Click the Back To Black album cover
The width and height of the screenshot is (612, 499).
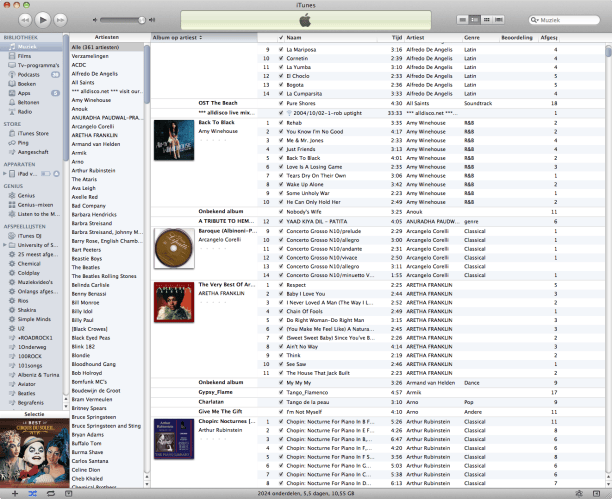174,140
